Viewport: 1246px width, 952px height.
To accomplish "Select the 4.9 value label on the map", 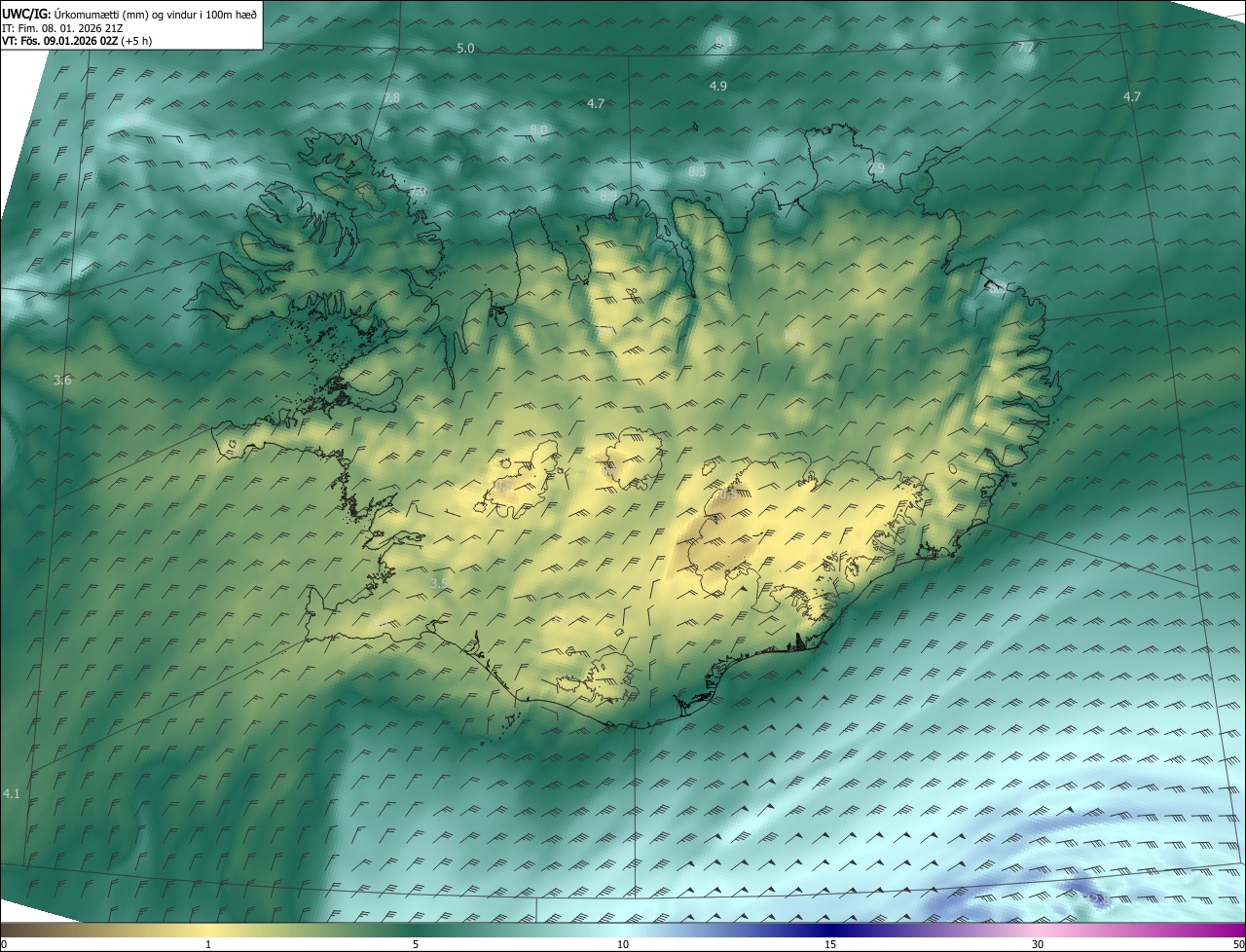I will click(x=718, y=87).
